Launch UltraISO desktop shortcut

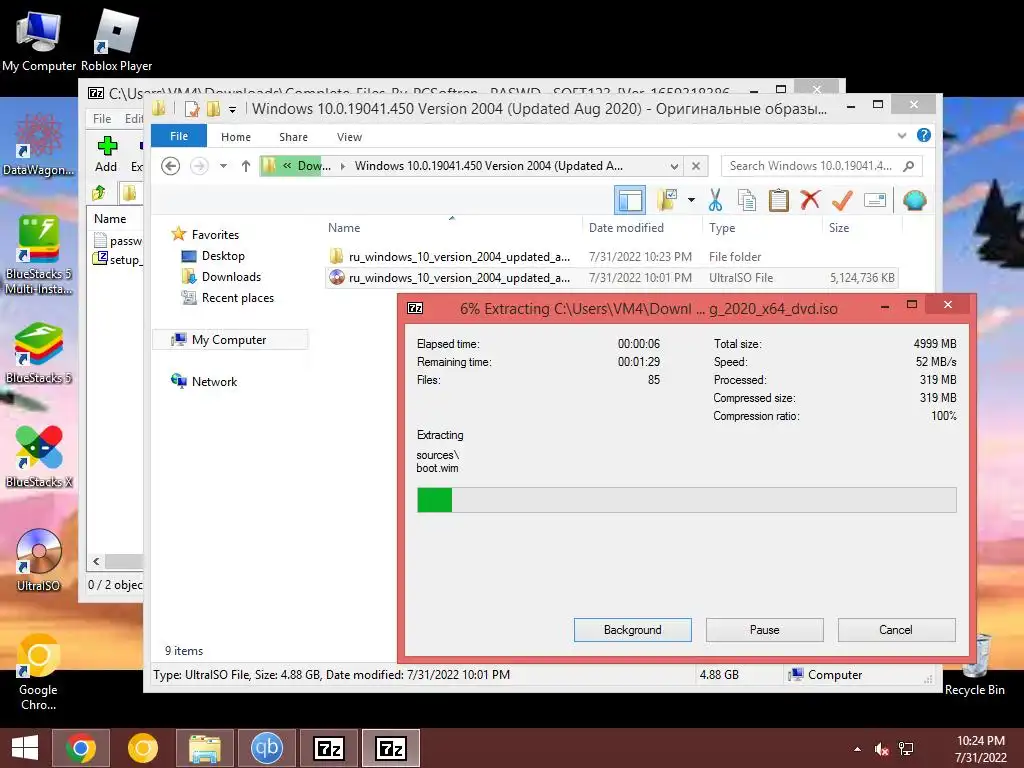[39, 560]
